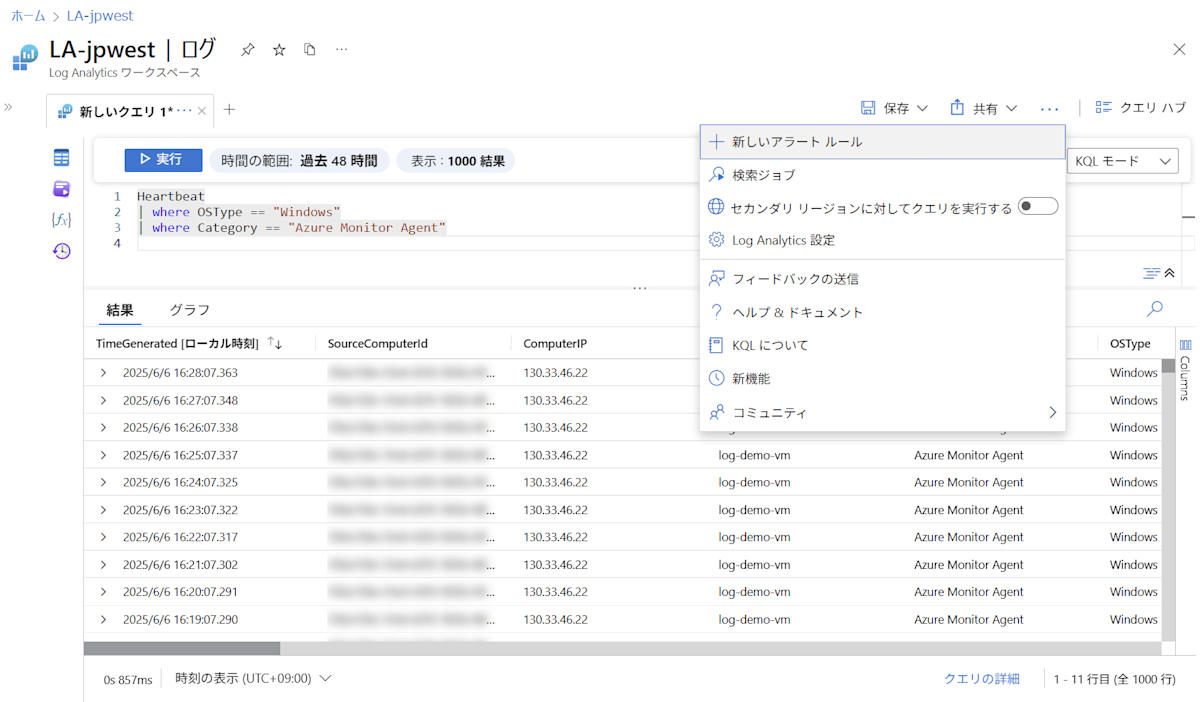Image resolution: width=1200 pixels, height=702 pixels.
Task: Expand the row 2025/6/6 16:28:07.363
Action: pyautogui.click(x=103, y=373)
